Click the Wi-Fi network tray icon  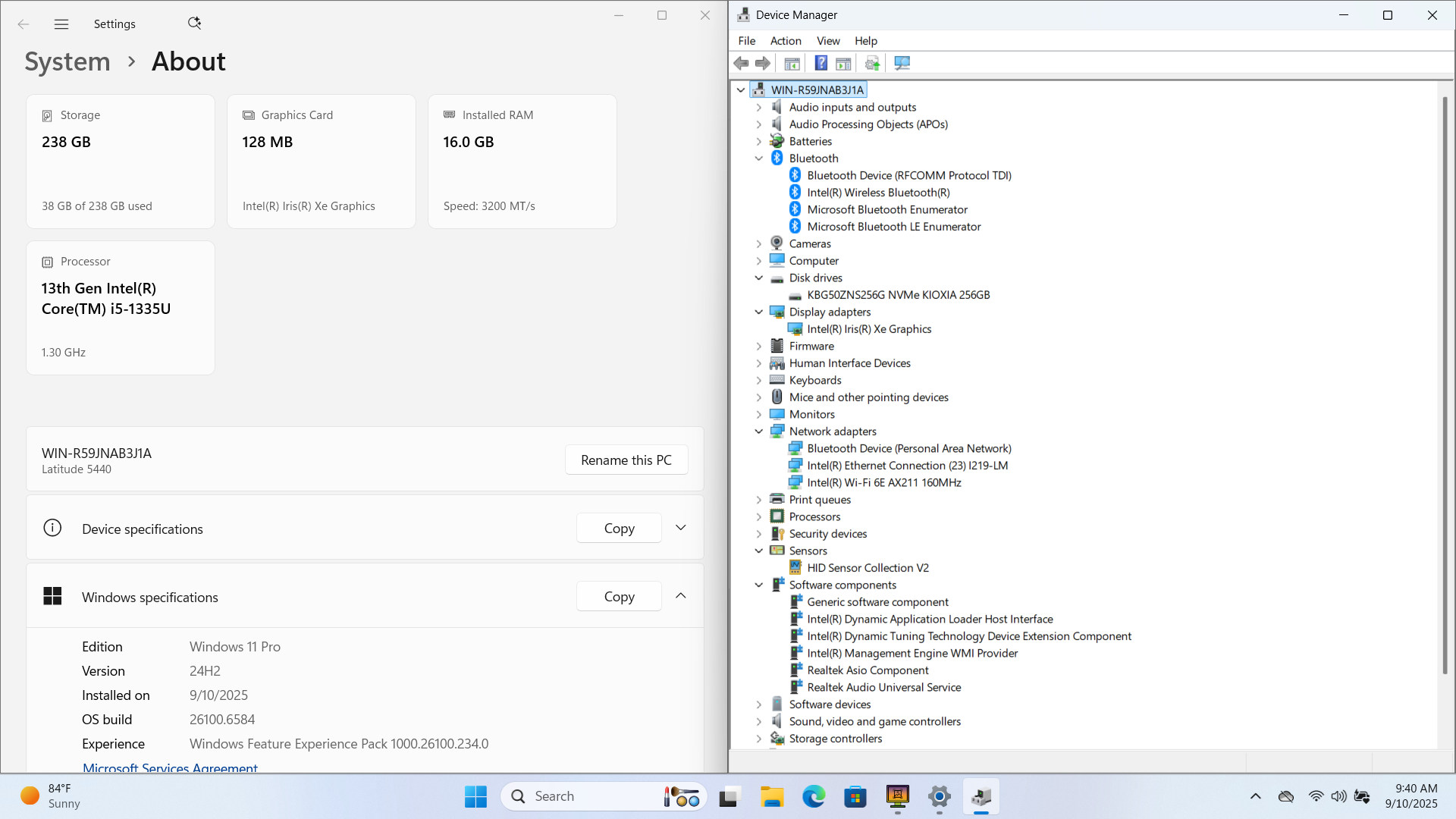click(1316, 796)
